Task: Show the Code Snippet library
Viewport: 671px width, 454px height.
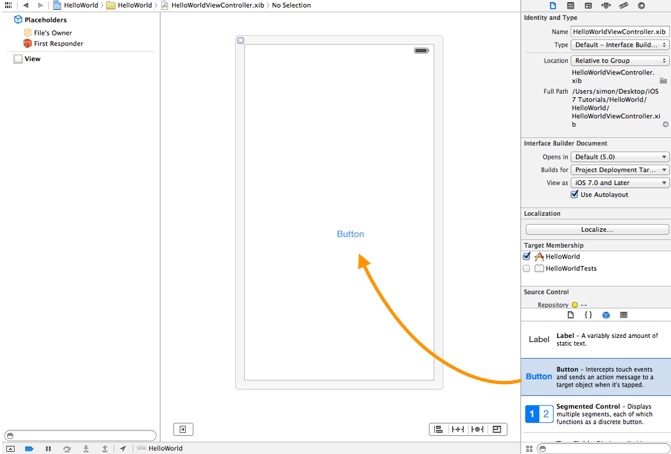Action: pyautogui.click(x=588, y=315)
